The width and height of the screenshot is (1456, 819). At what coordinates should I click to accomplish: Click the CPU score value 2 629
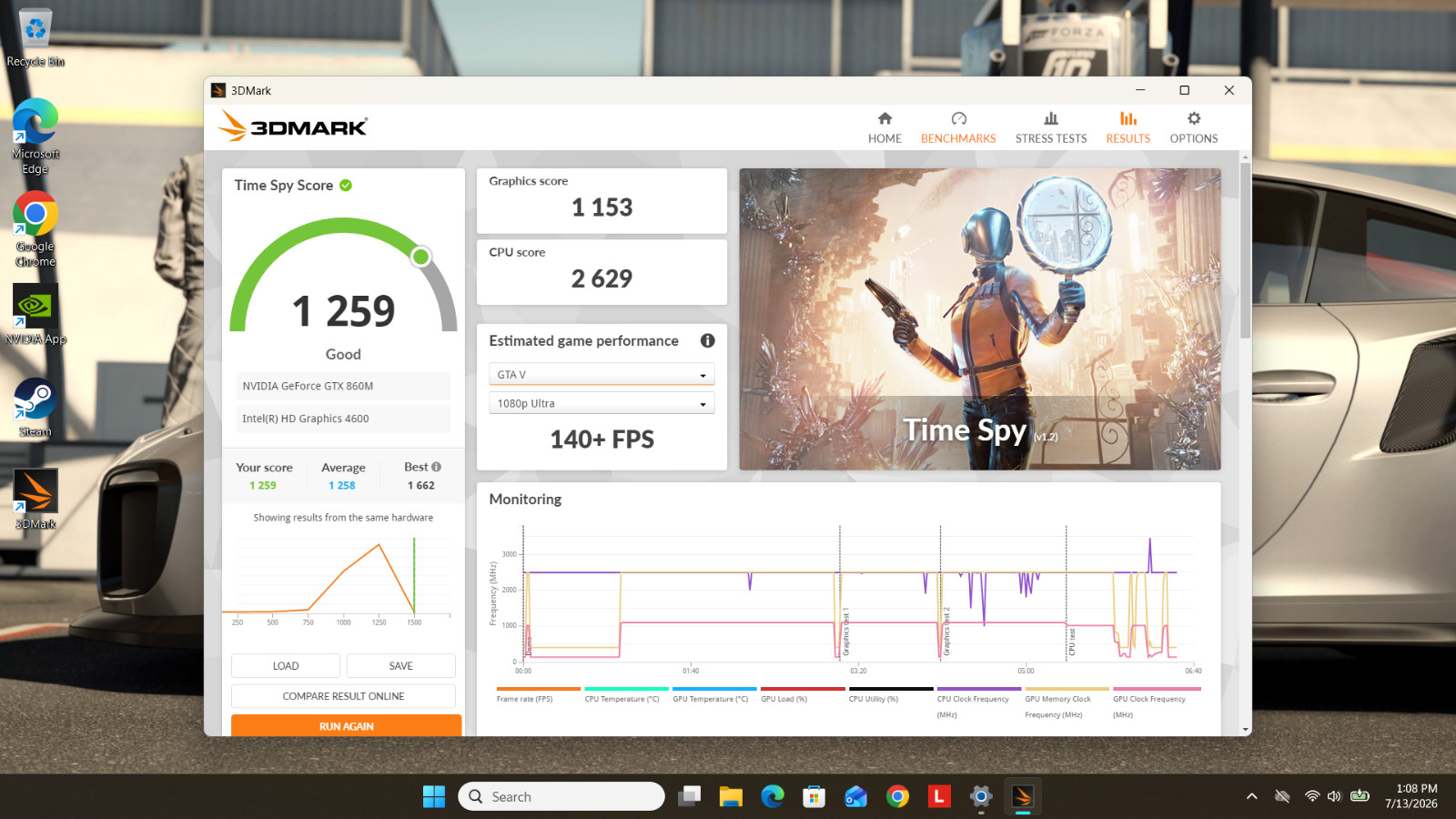click(602, 278)
